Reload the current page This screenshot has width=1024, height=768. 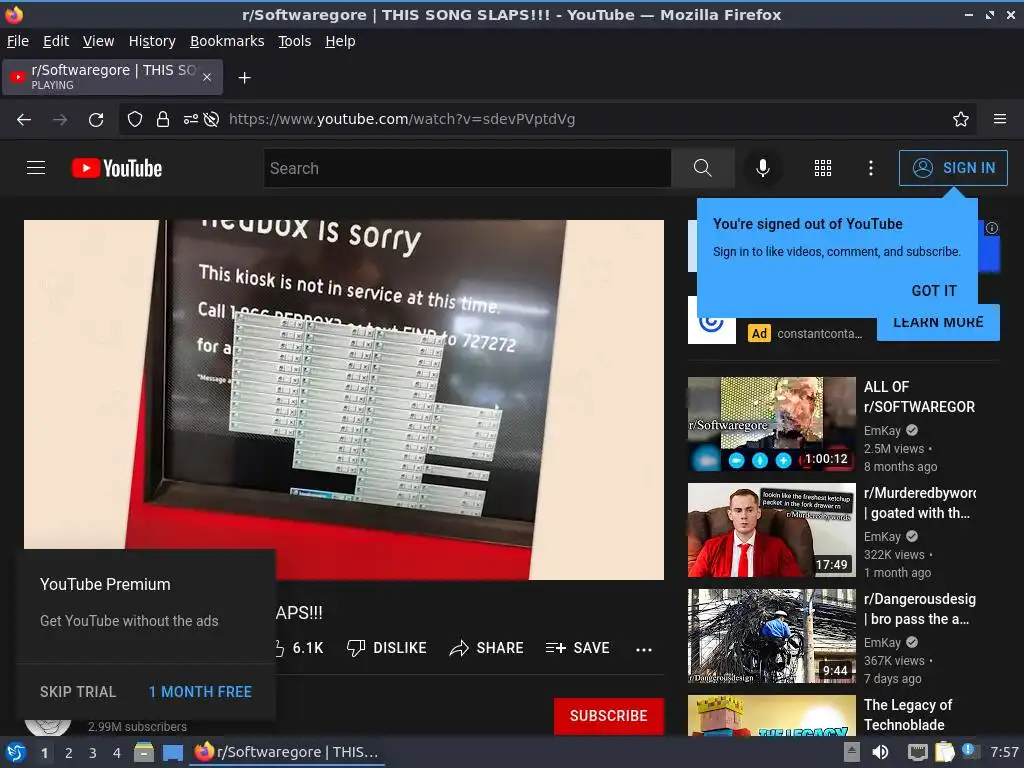(x=96, y=120)
